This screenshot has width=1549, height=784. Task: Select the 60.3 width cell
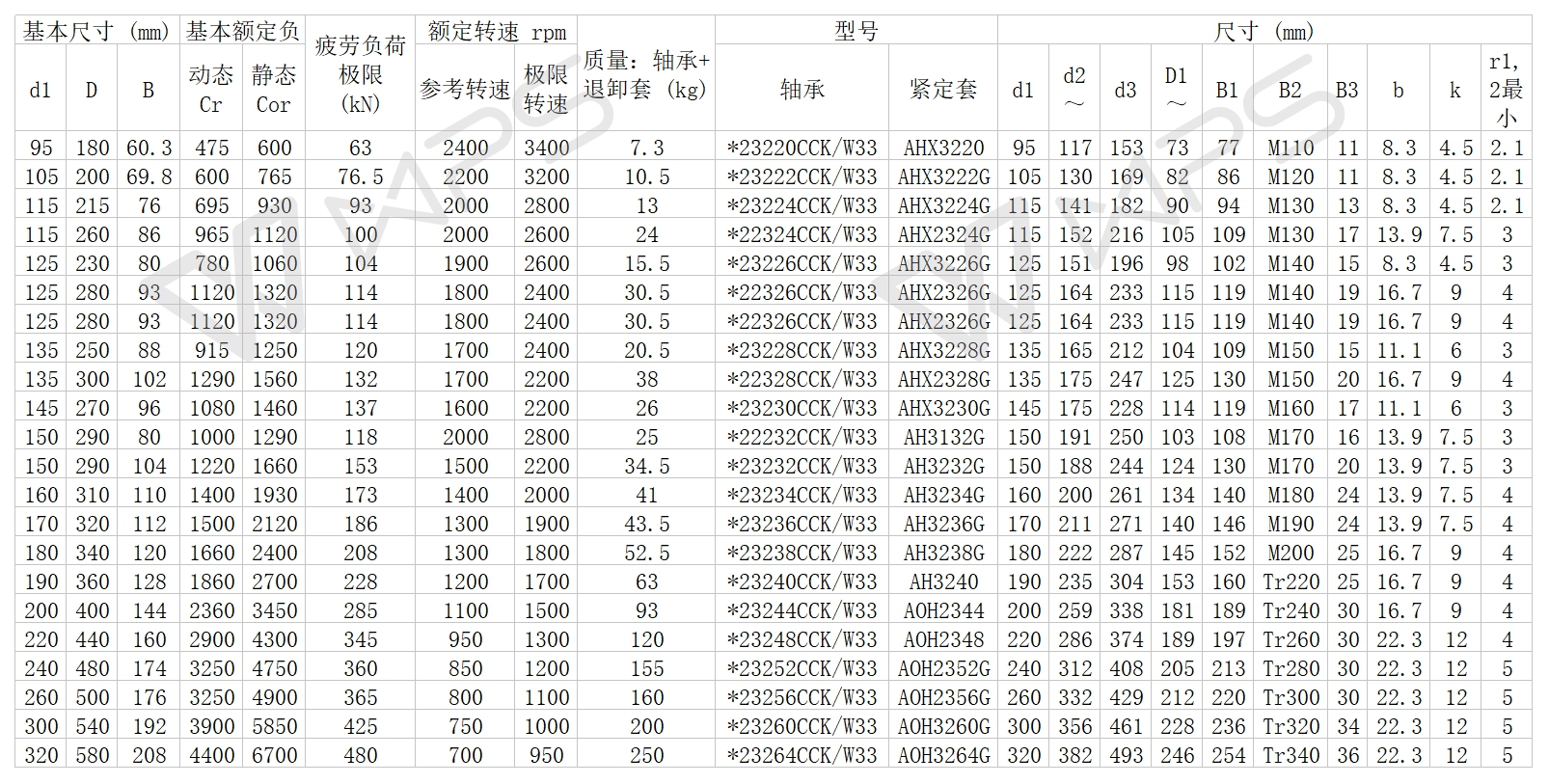coord(149,148)
